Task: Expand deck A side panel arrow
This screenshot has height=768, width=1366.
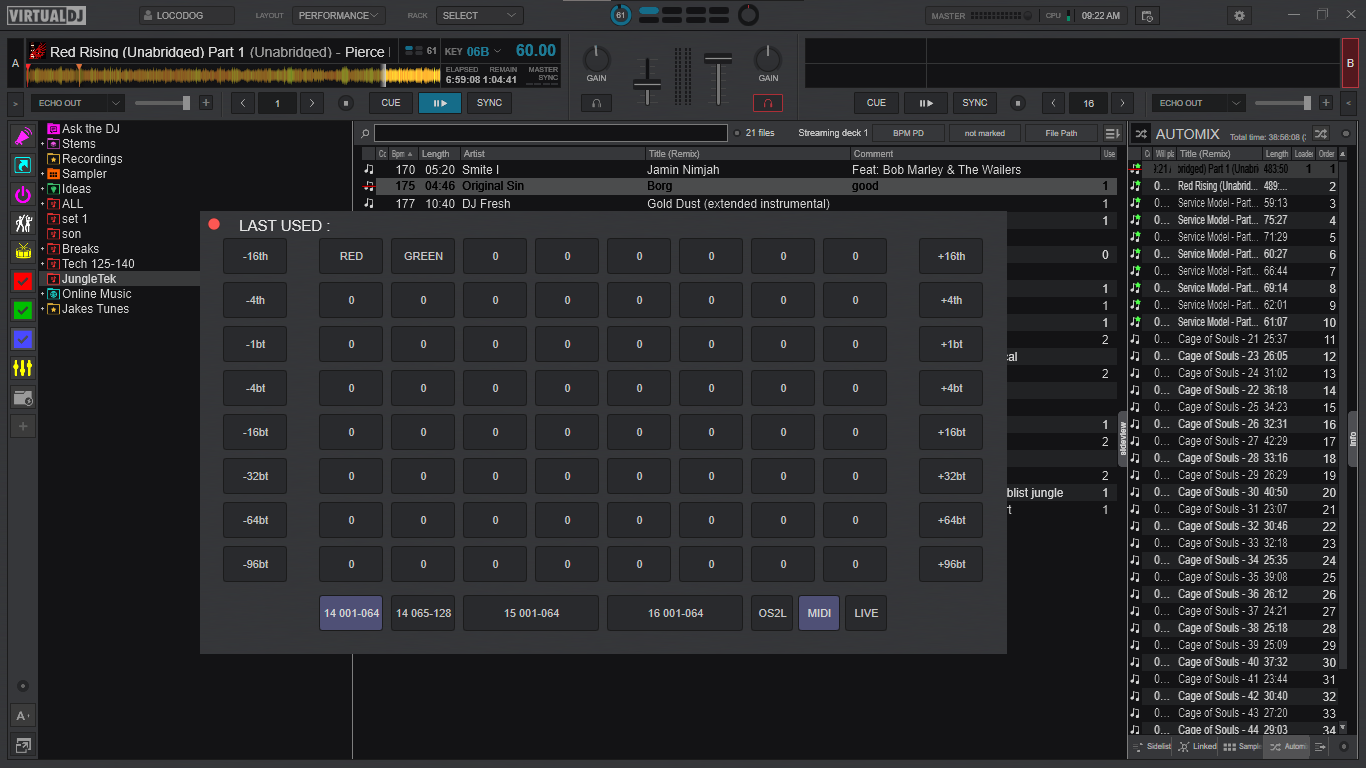Action: point(15,103)
